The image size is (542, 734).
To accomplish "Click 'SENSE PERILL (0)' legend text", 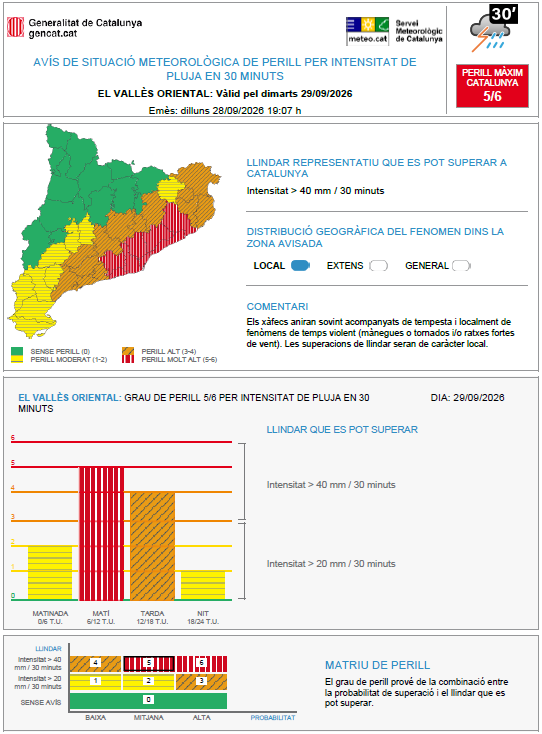I will [x=60, y=352].
